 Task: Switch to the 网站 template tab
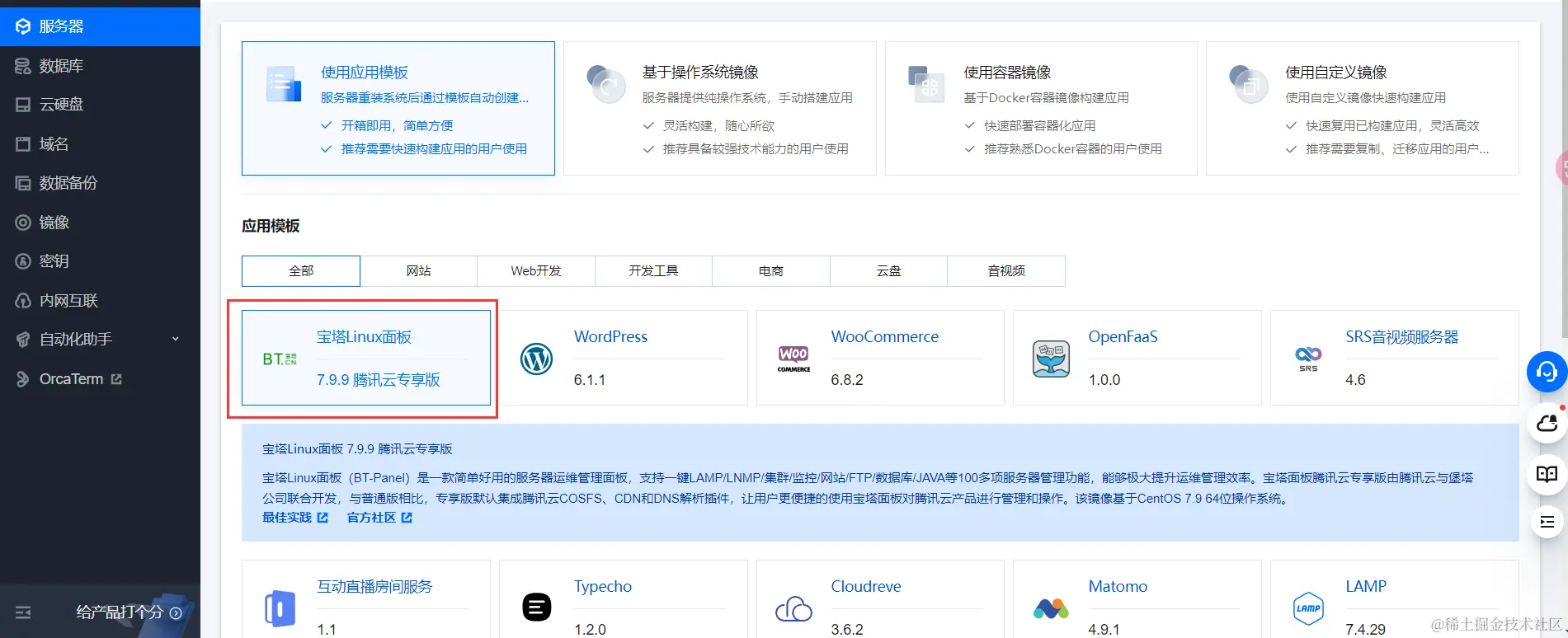(419, 271)
